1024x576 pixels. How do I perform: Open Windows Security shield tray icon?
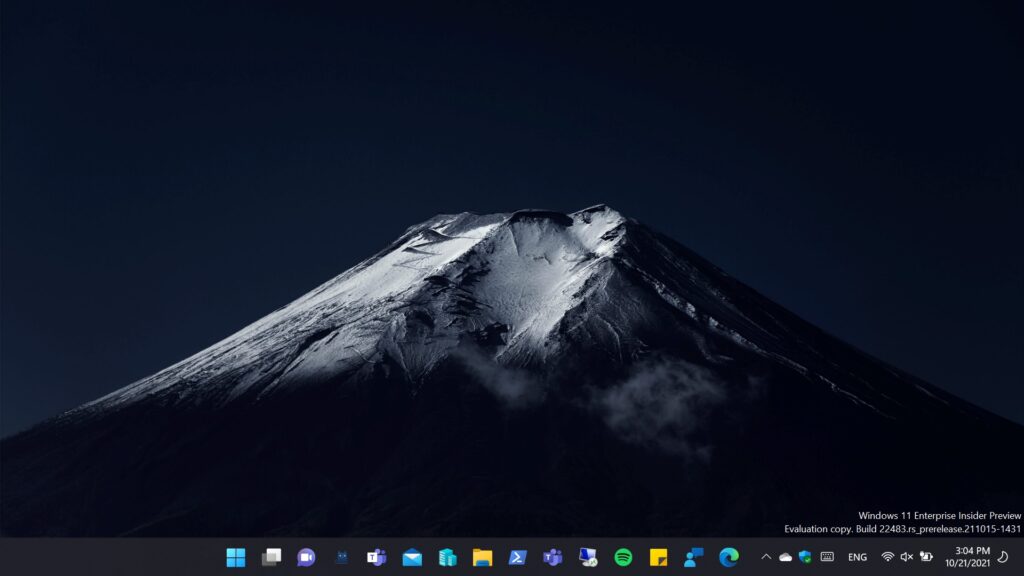coord(805,557)
